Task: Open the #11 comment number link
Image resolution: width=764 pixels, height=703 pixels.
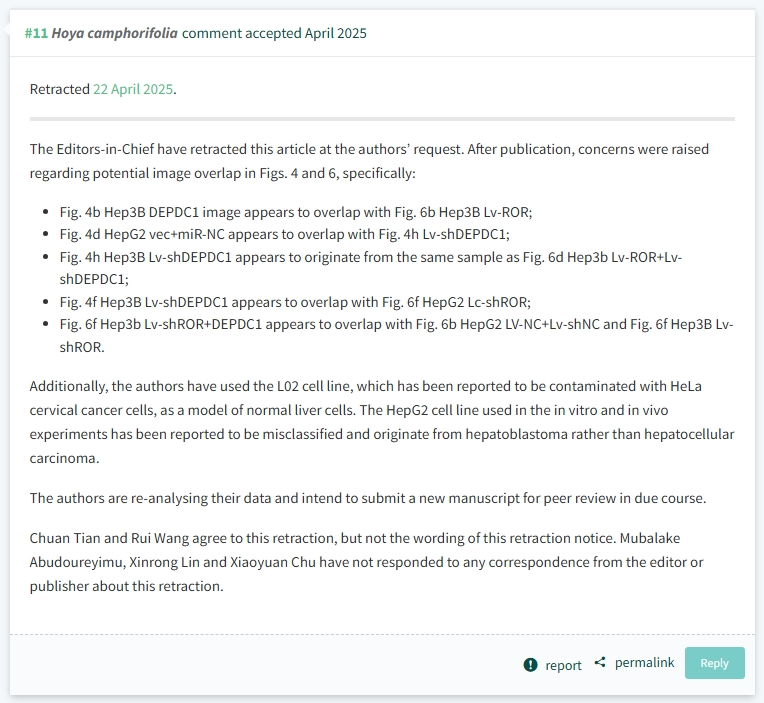Action: (37, 33)
